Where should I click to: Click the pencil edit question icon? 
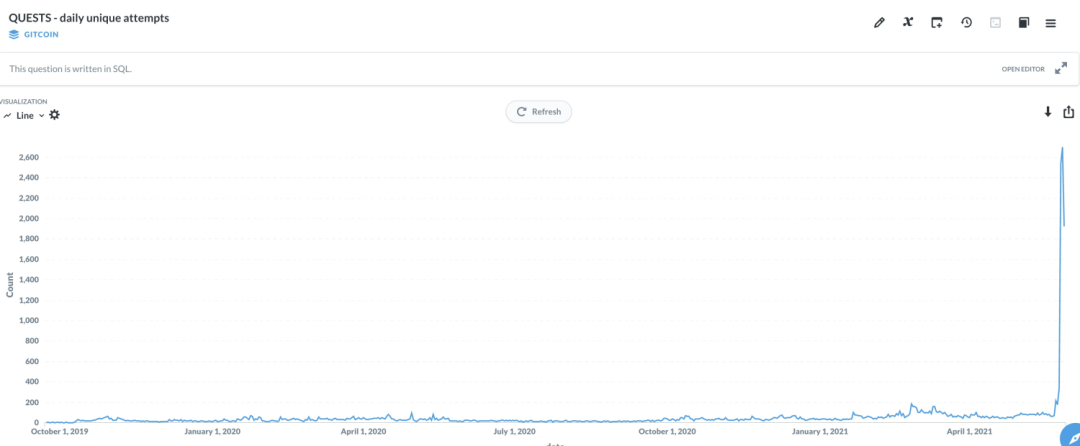(x=879, y=23)
